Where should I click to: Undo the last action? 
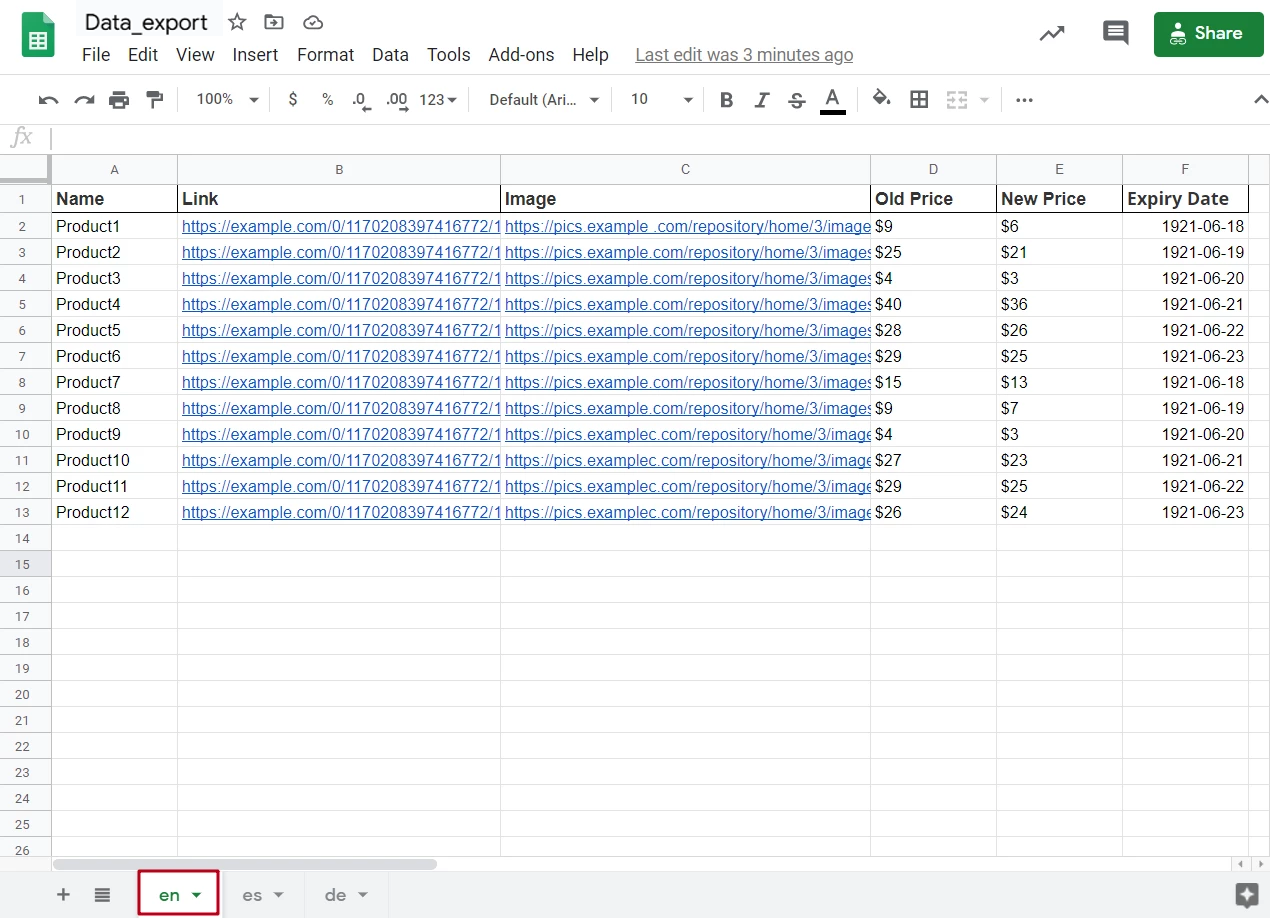click(48, 100)
